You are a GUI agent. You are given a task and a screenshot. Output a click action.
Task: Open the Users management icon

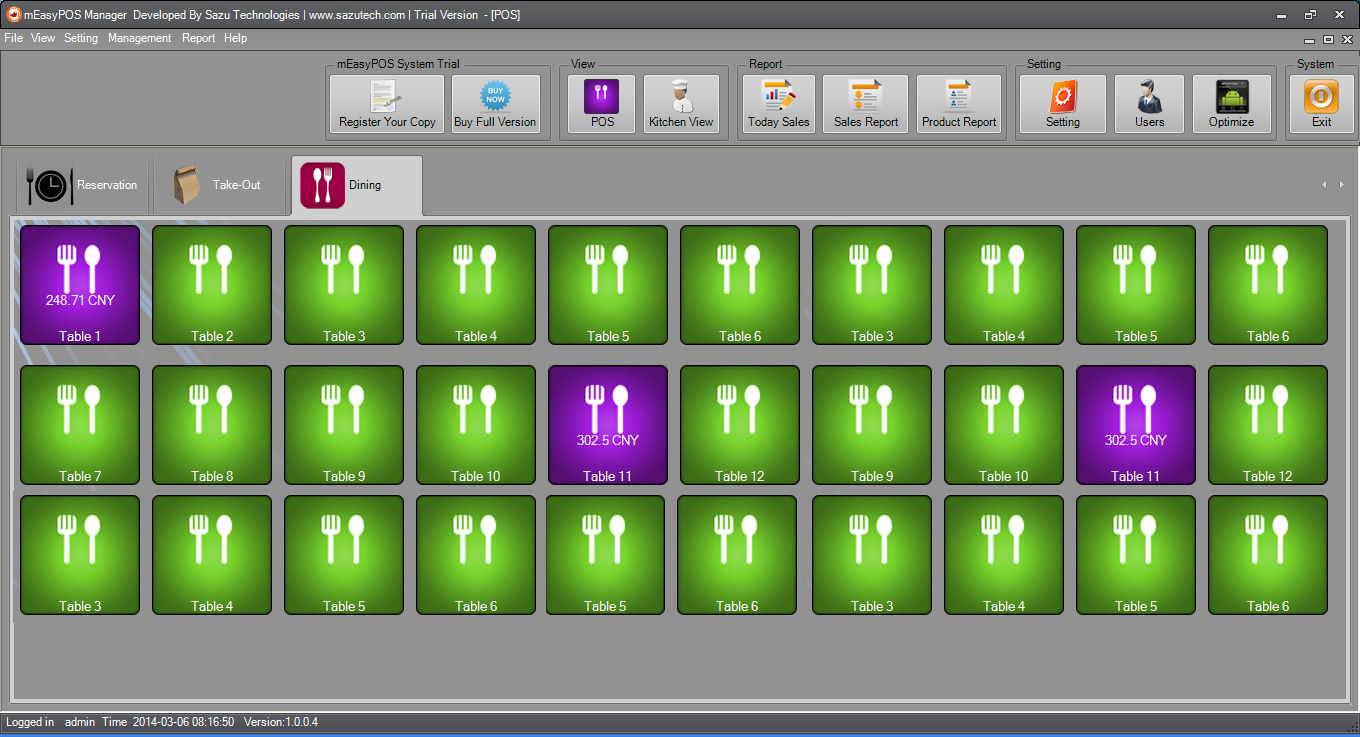click(x=1149, y=104)
